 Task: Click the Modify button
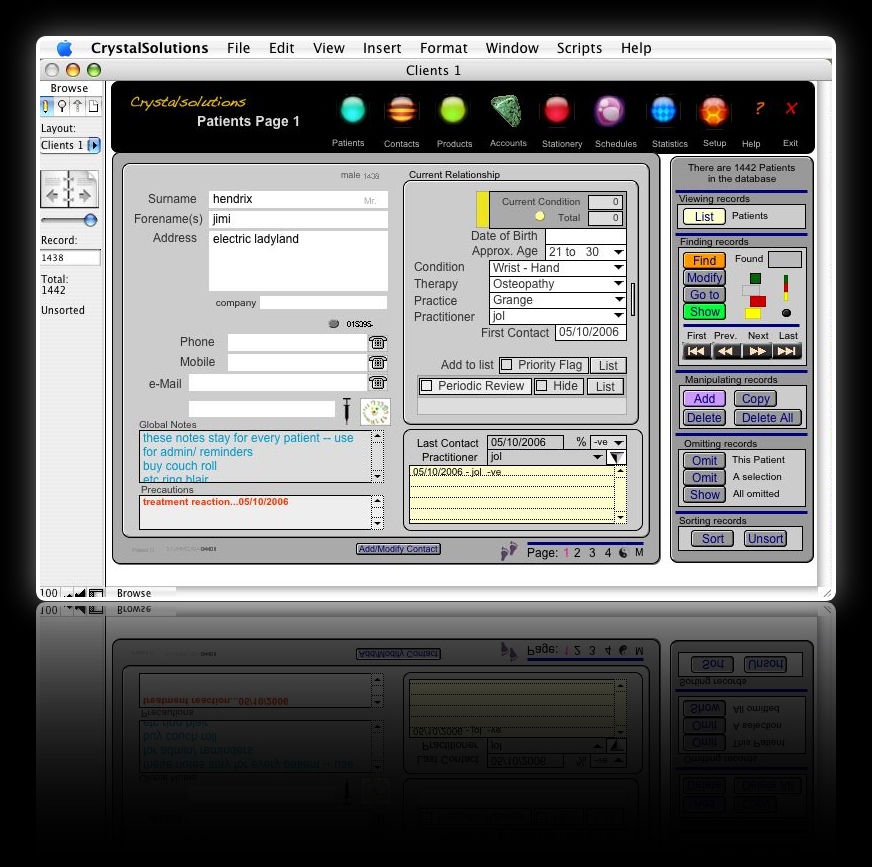pyautogui.click(x=704, y=278)
